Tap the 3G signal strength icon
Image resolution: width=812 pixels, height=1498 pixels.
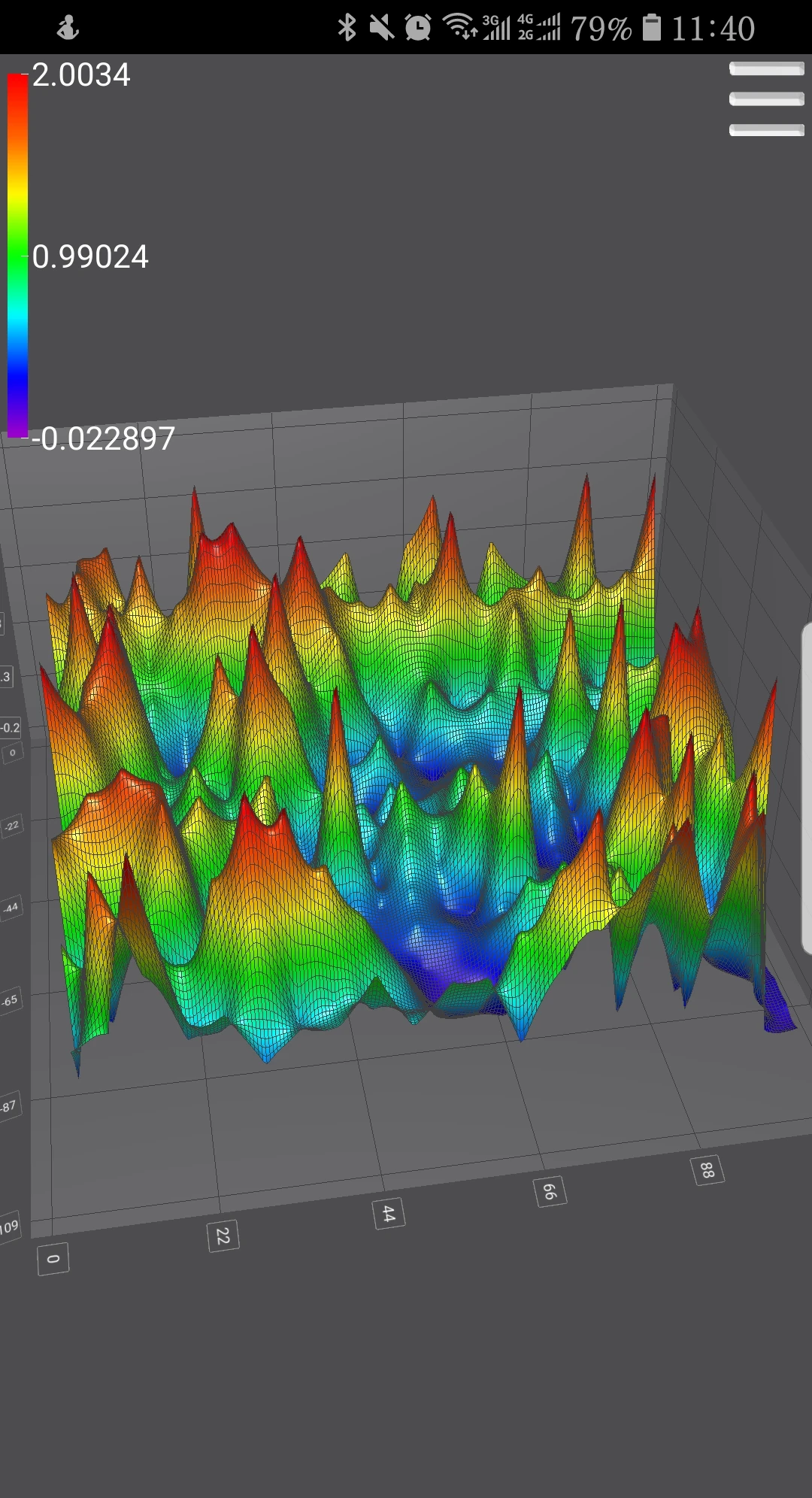pyautogui.click(x=496, y=27)
